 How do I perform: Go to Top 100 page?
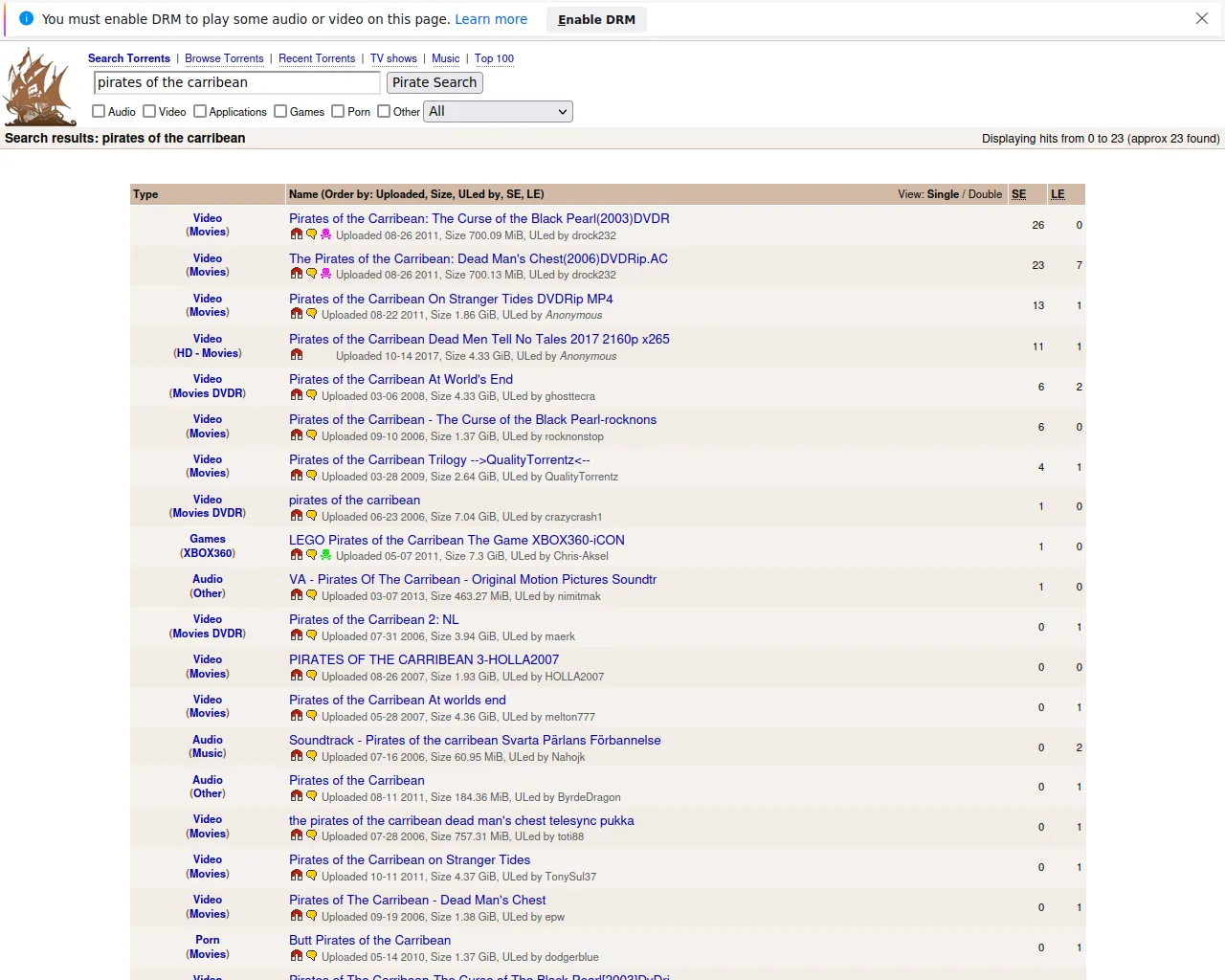494,58
